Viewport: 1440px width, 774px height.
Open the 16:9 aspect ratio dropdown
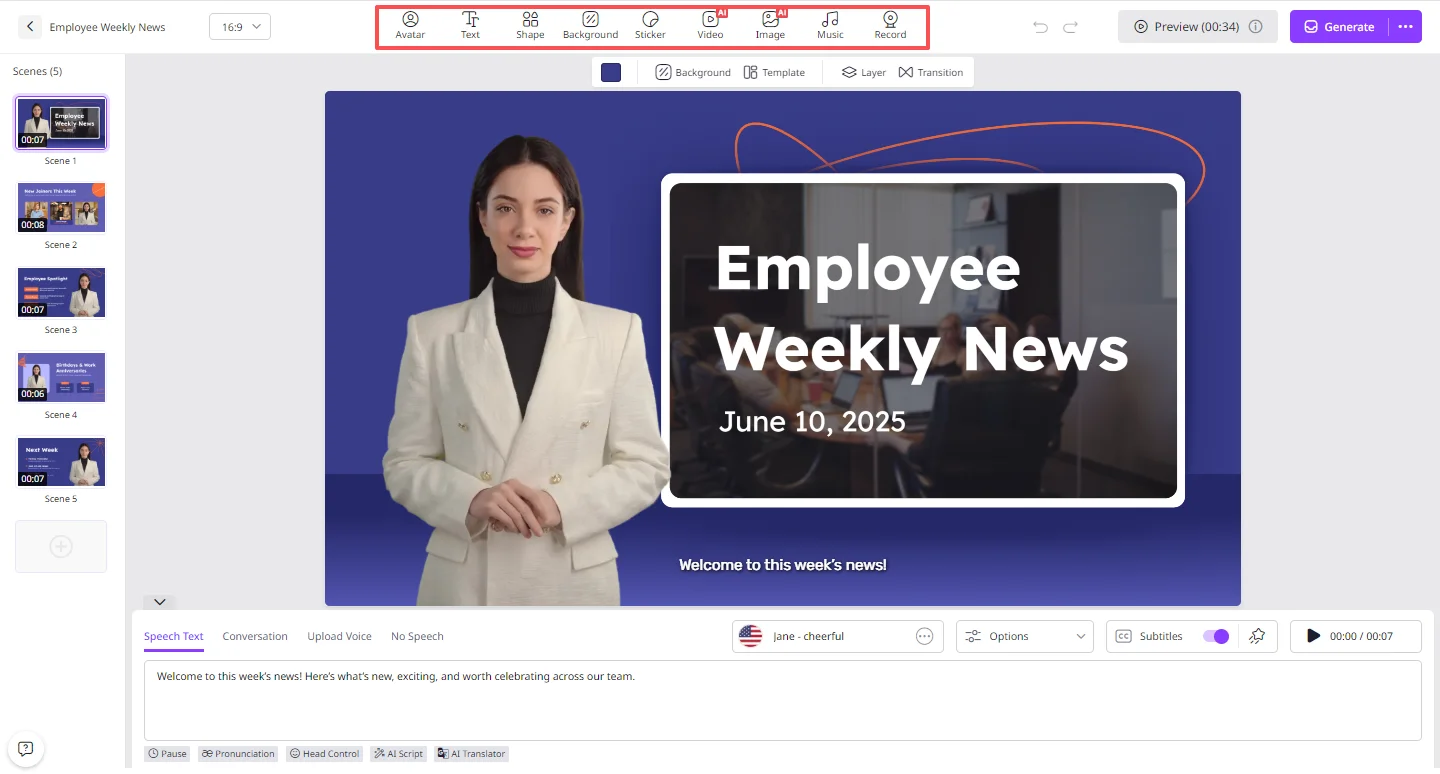[x=240, y=27]
